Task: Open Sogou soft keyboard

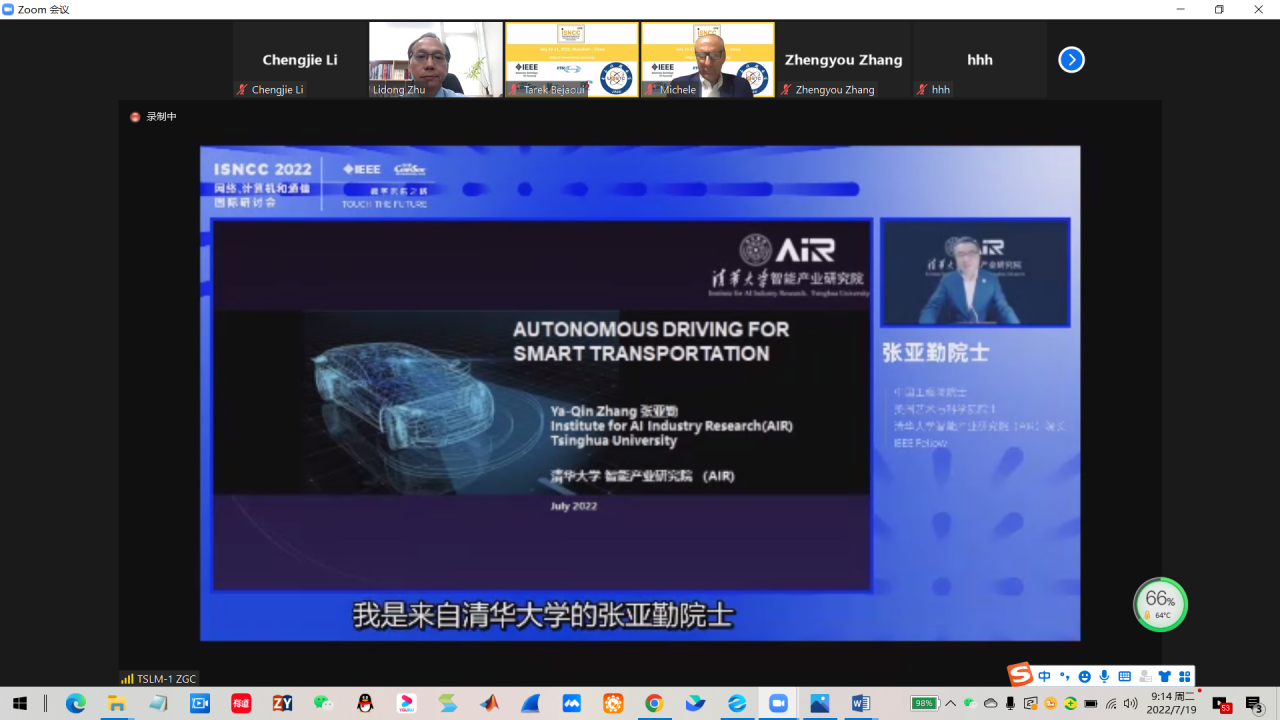Action: pyautogui.click(x=1124, y=677)
